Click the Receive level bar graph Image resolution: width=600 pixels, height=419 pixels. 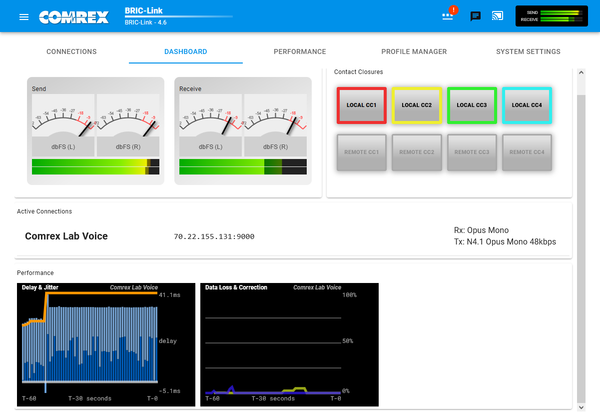coord(243,167)
